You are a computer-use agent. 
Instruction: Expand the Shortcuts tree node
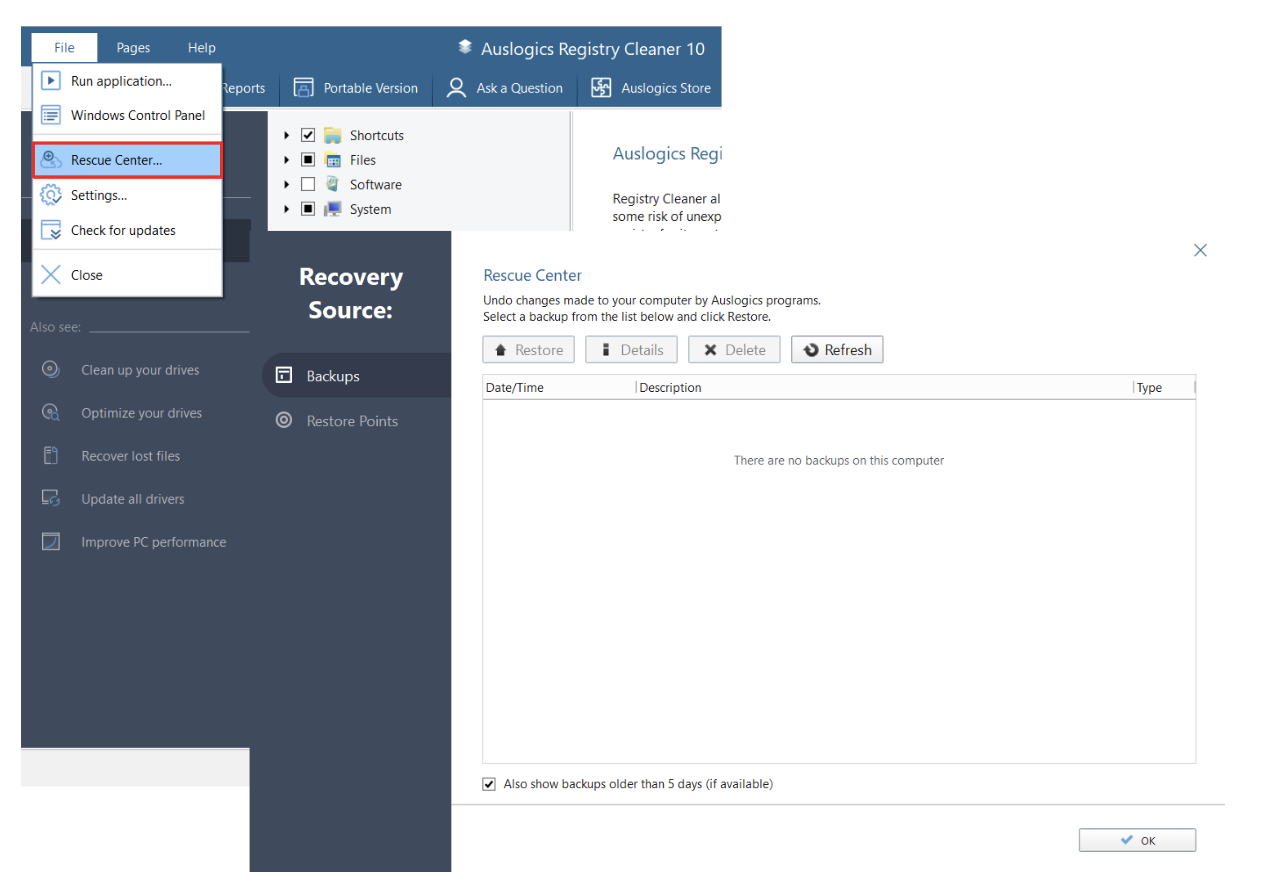pyautogui.click(x=287, y=134)
